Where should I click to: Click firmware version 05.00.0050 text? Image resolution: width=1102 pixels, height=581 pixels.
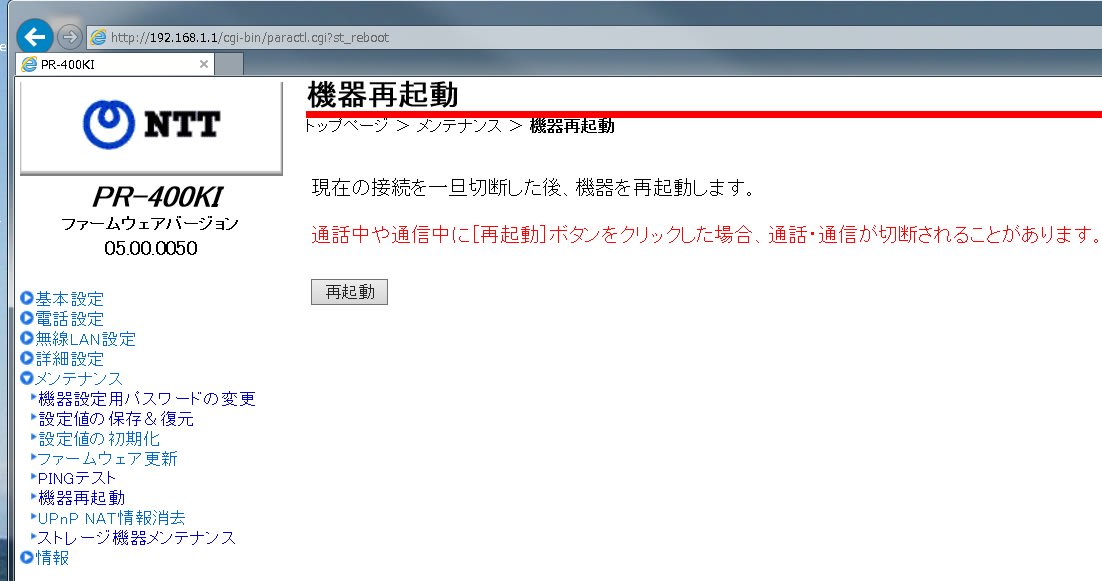(x=151, y=248)
